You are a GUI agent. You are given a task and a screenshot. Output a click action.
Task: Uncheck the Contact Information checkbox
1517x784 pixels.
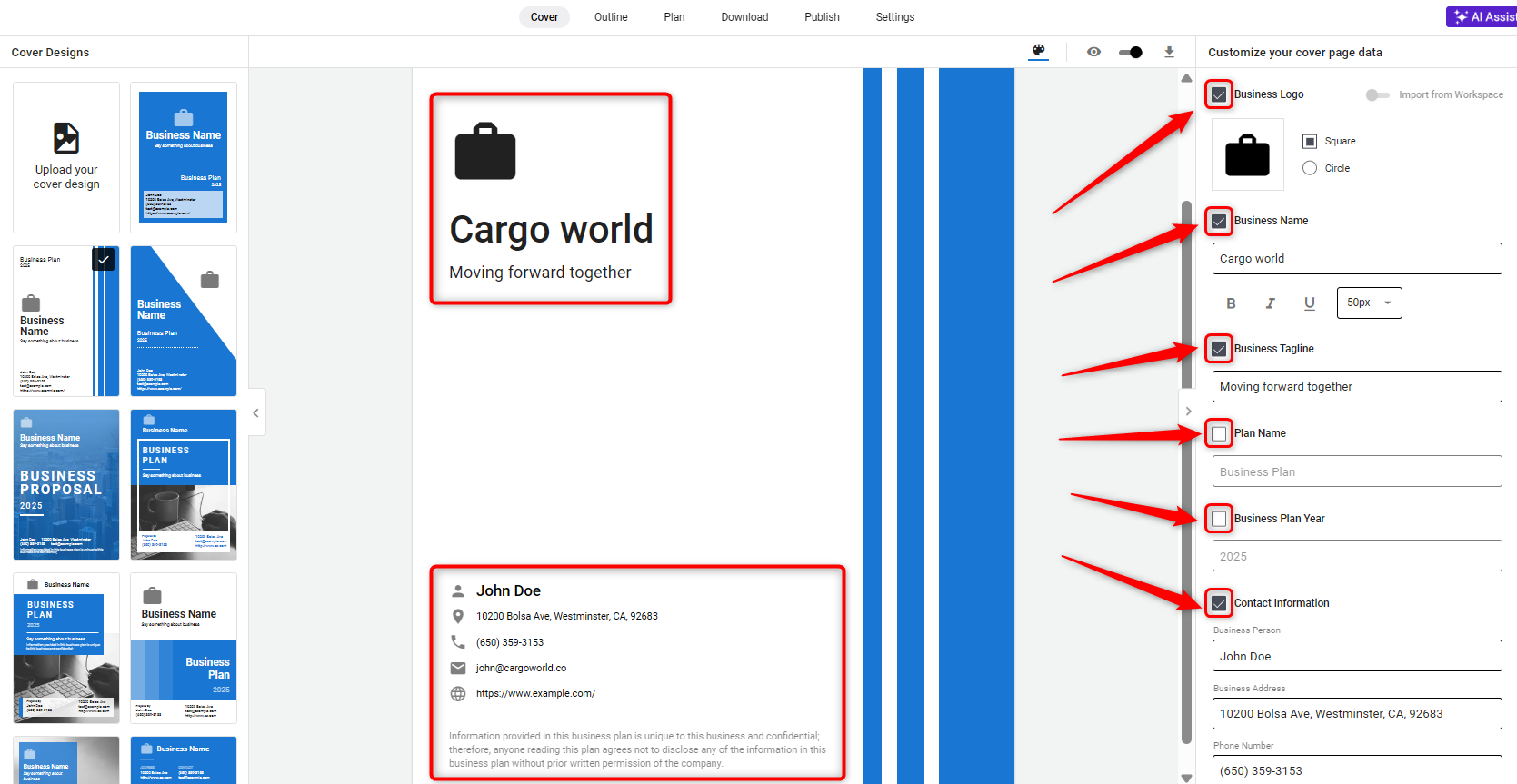[x=1219, y=603]
